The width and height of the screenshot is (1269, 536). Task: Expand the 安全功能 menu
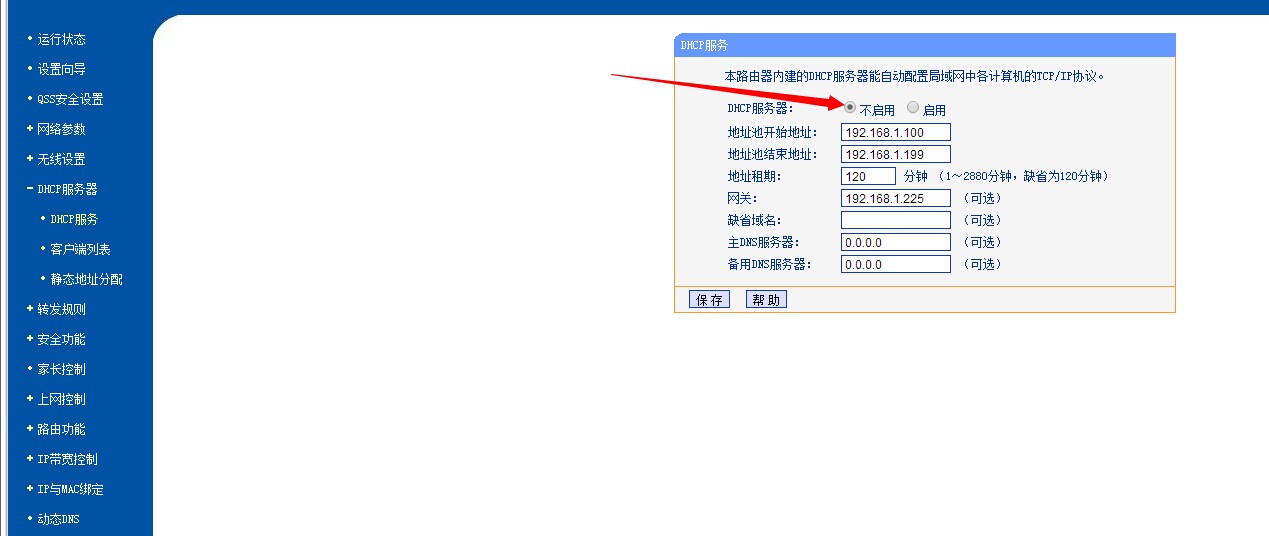[x=61, y=339]
